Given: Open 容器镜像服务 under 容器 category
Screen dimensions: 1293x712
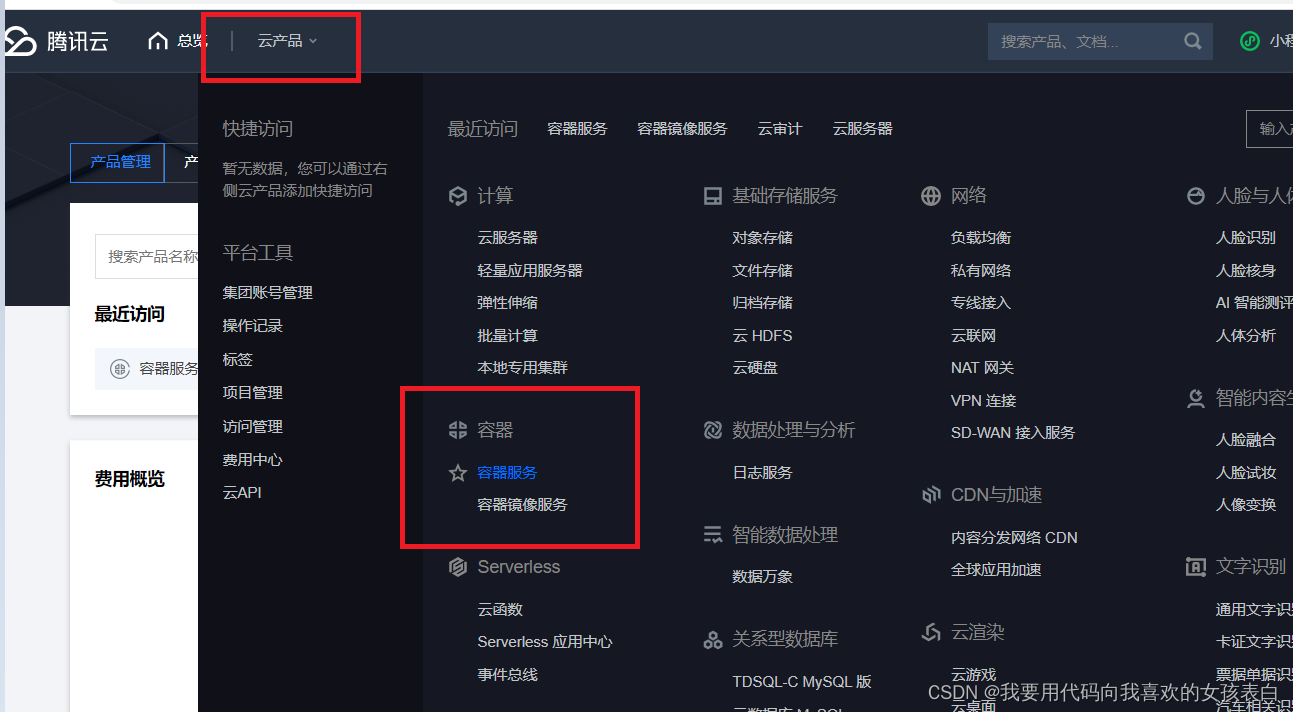Looking at the screenshot, I should [x=522, y=505].
